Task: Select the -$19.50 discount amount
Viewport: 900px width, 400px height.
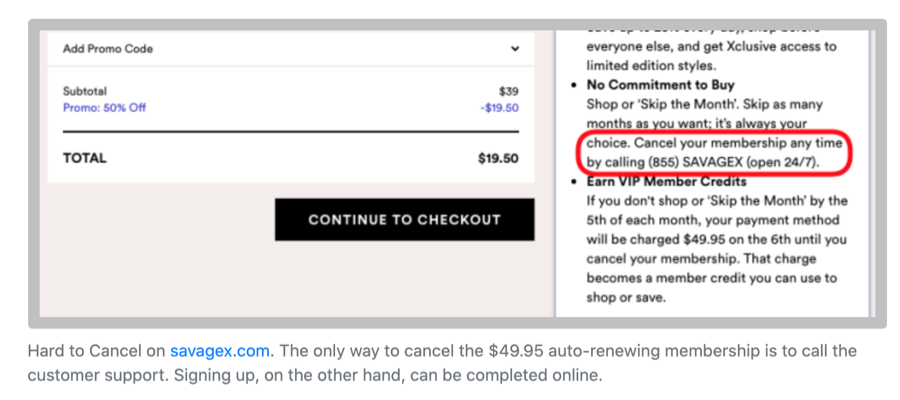Action: click(499, 108)
